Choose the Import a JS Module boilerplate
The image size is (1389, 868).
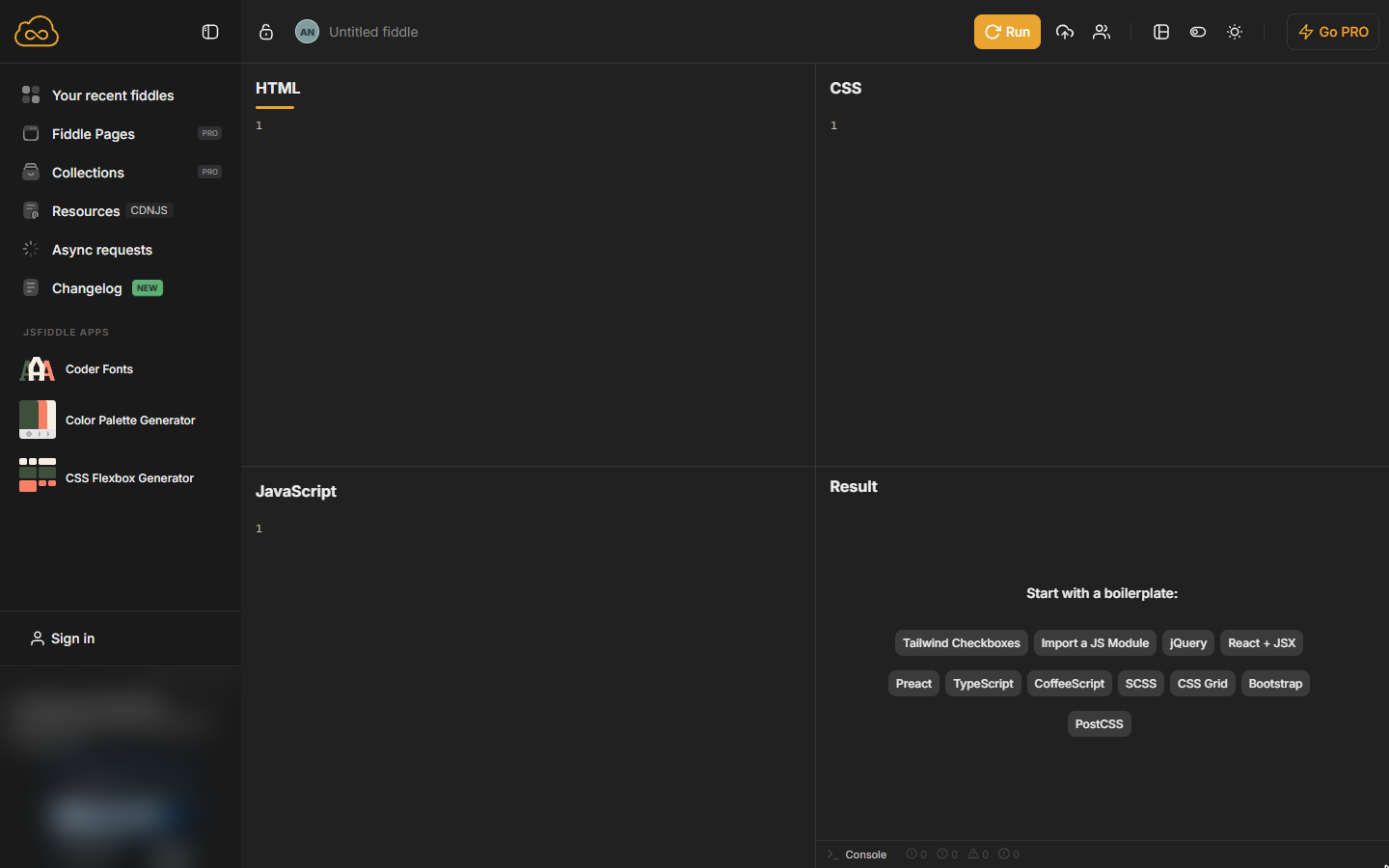tap(1095, 643)
